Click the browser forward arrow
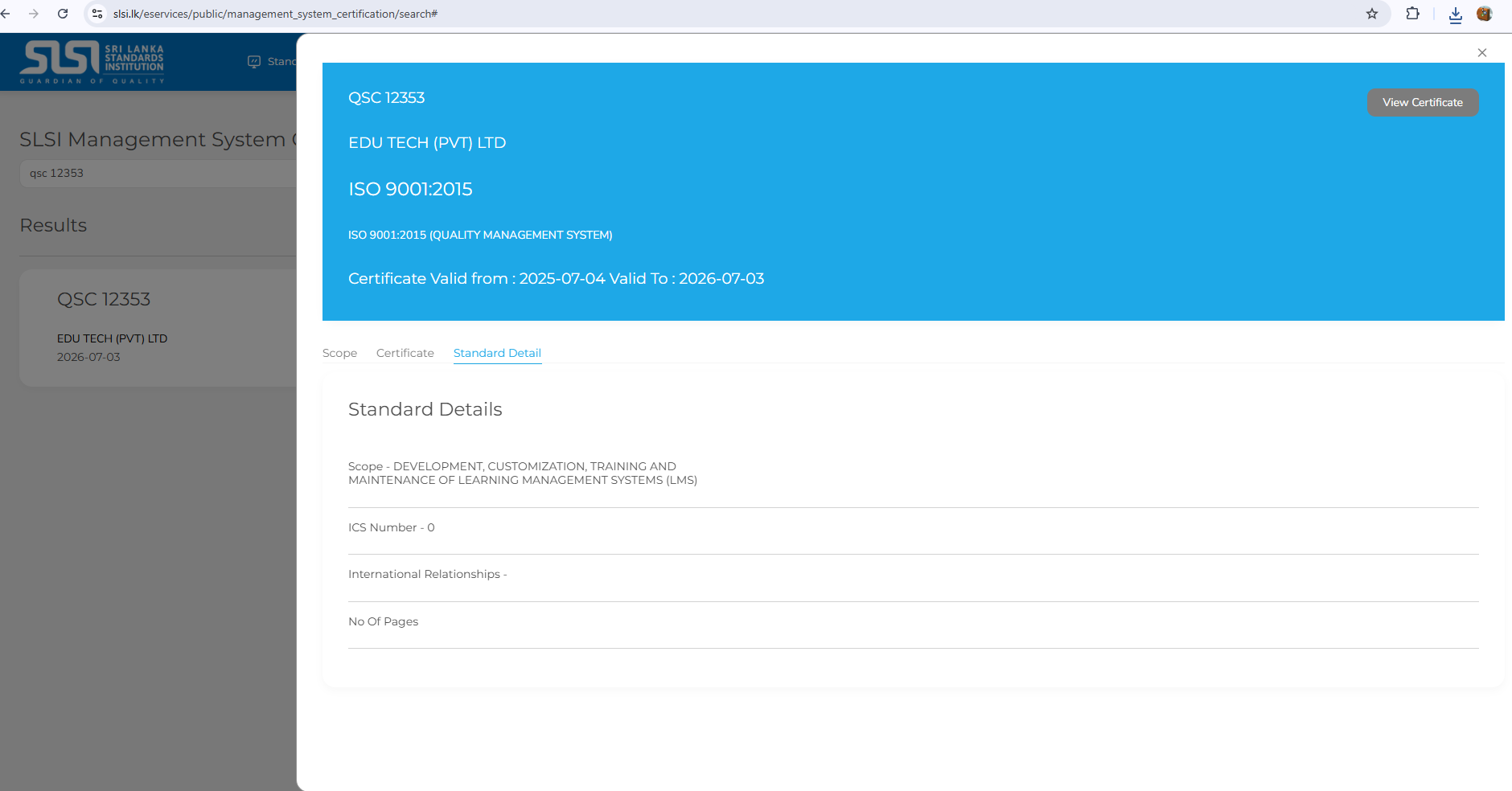 coord(34,14)
